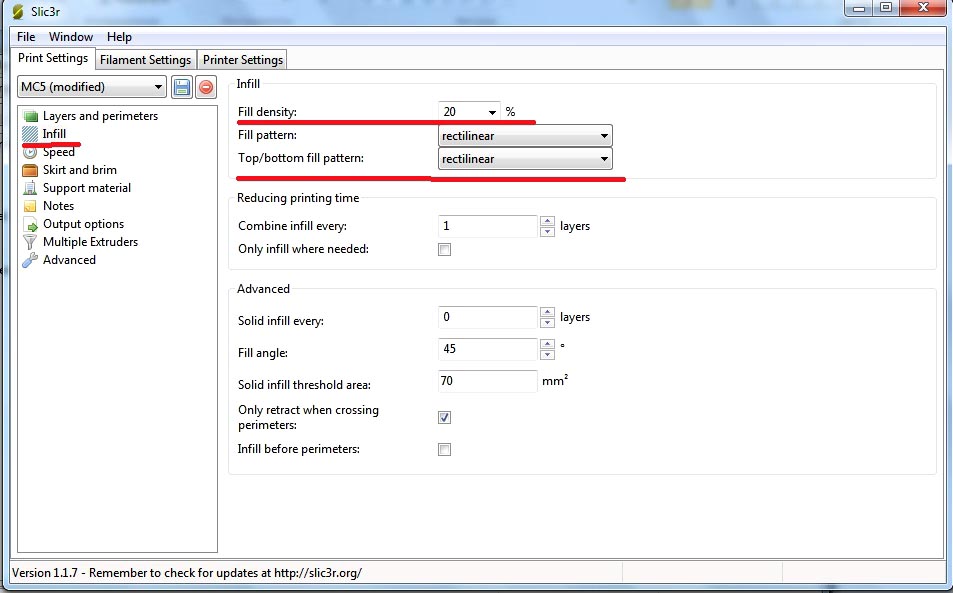
Task: Click the Solid infill threshold area field
Action: [x=487, y=381]
